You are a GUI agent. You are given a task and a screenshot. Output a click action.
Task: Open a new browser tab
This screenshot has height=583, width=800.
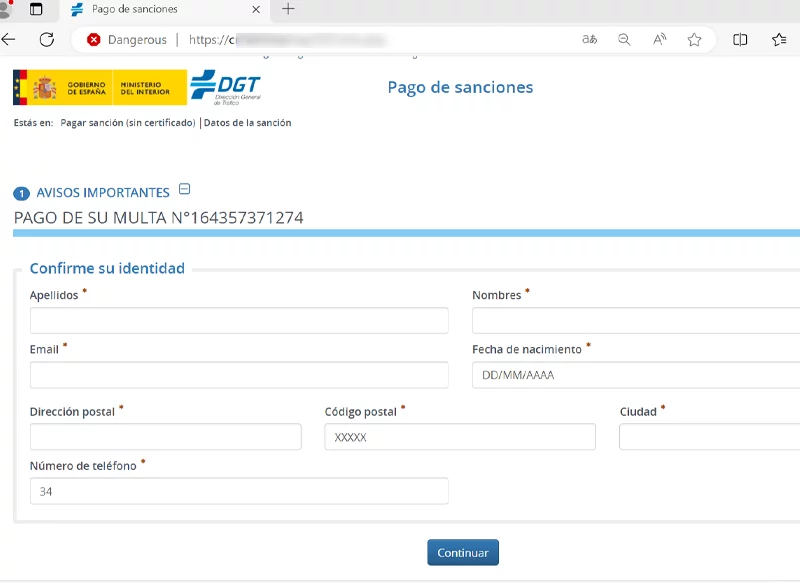click(288, 9)
